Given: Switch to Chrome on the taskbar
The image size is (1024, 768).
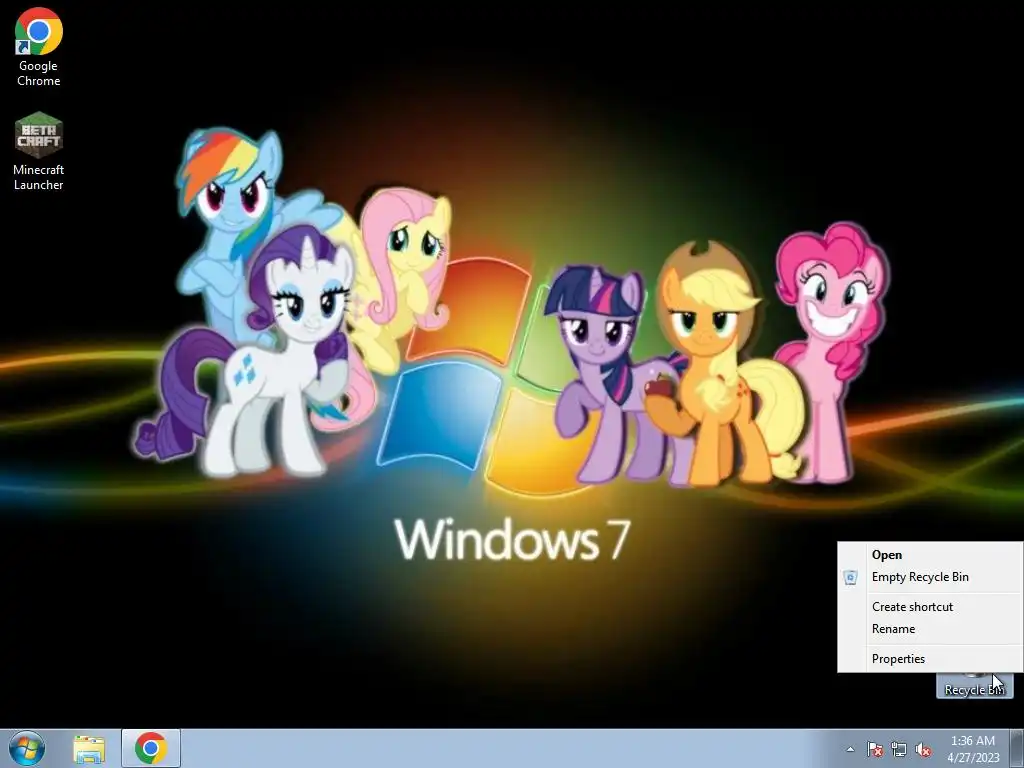Looking at the screenshot, I should [151, 748].
